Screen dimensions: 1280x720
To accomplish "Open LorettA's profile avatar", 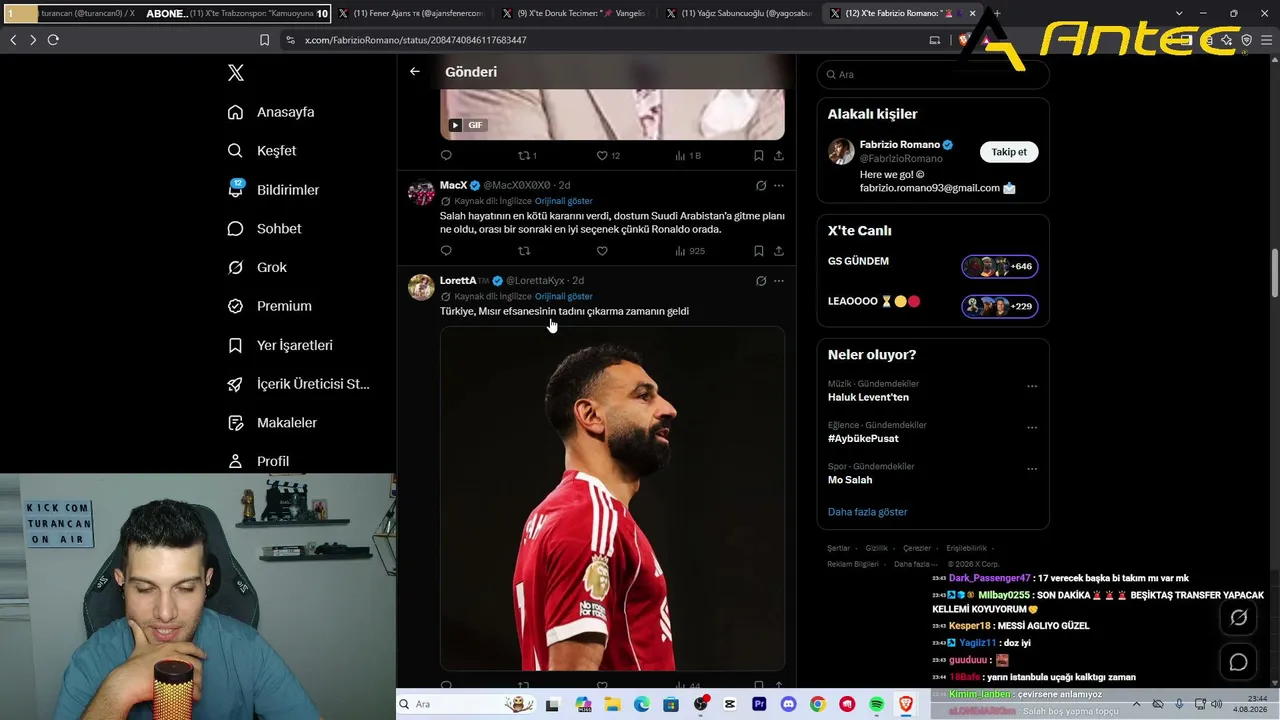I will pyautogui.click(x=421, y=288).
